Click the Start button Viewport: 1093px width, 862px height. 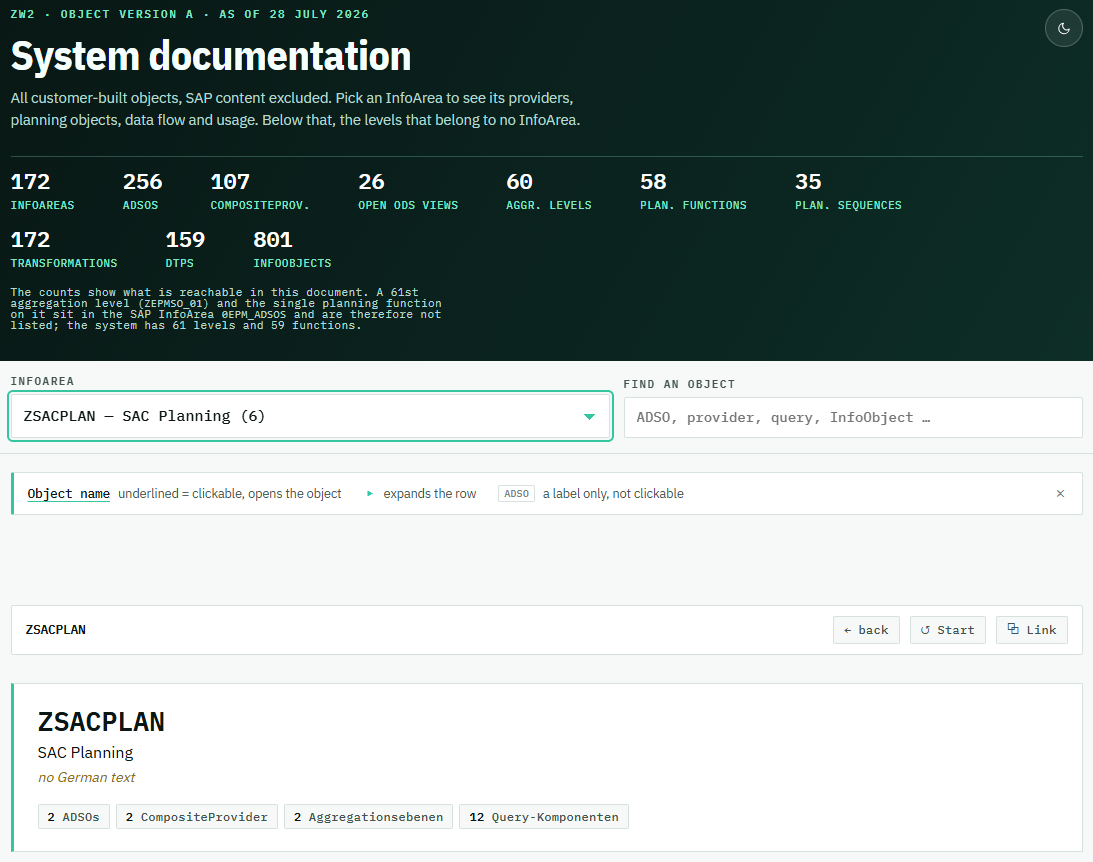947,630
